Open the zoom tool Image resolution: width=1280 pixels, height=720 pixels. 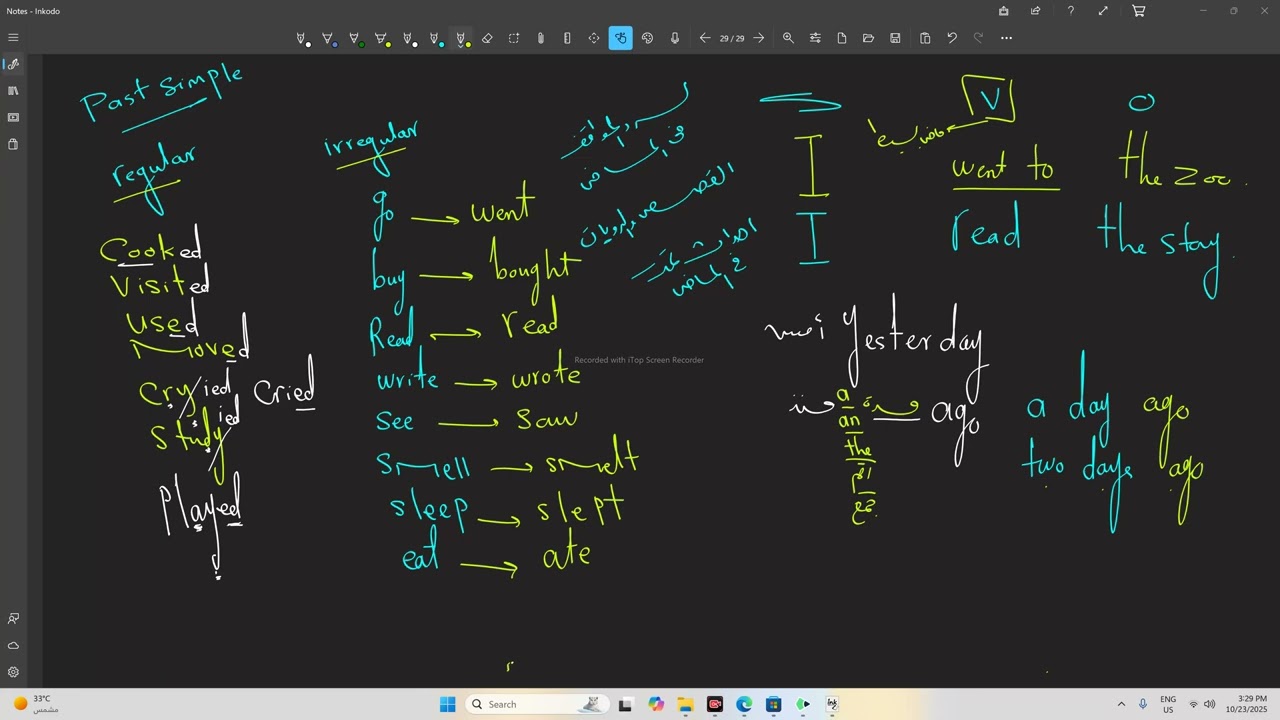pyautogui.click(x=788, y=38)
